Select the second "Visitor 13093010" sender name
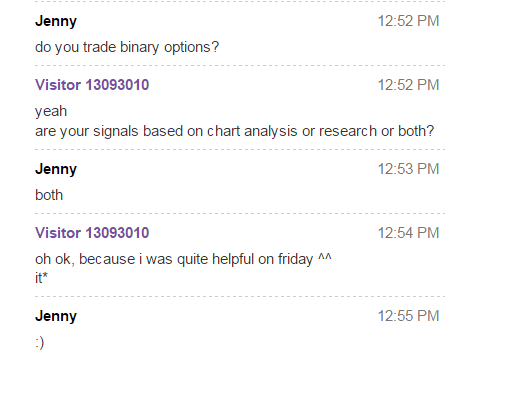This screenshot has width=513, height=402. click(92, 233)
